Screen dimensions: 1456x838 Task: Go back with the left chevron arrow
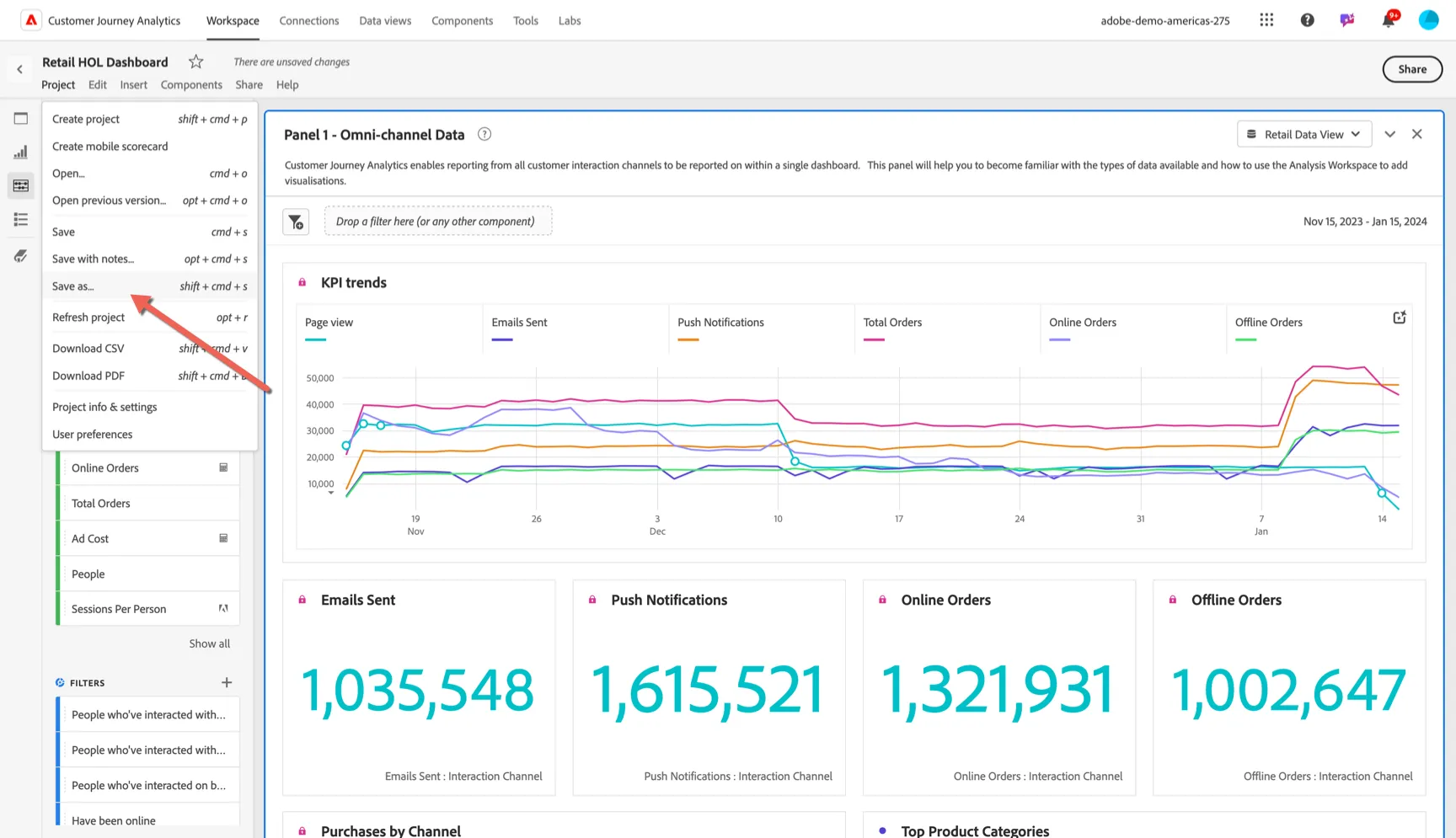(19, 69)
